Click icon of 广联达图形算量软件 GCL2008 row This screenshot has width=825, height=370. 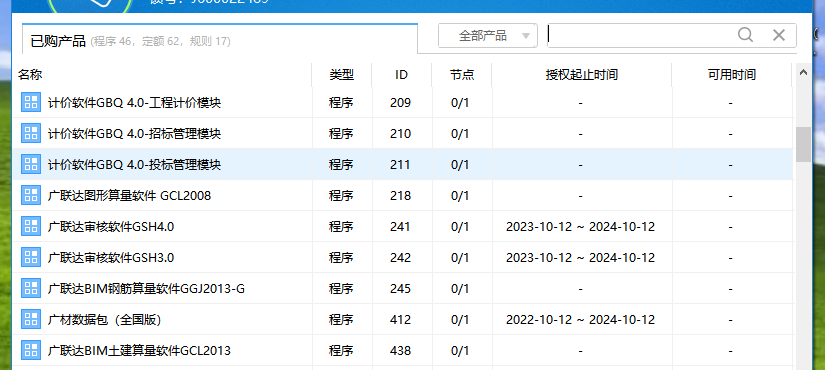click(x=31, y=195)
